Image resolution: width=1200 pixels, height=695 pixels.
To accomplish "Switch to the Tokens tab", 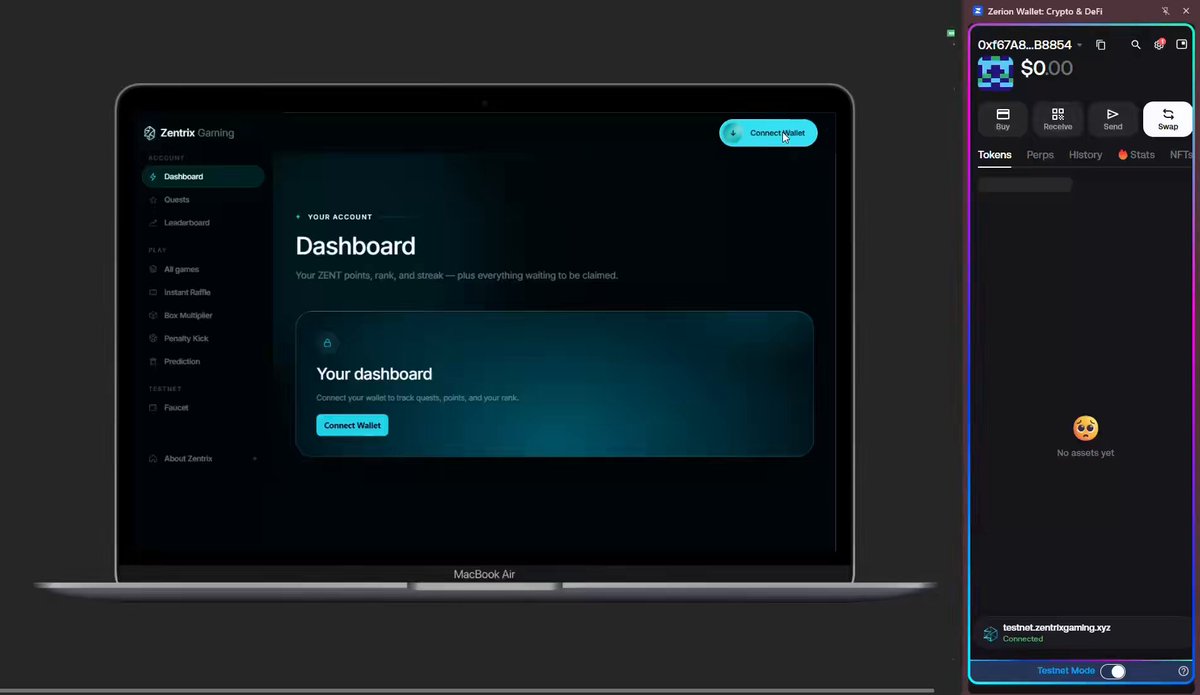I will click(995, 155).
